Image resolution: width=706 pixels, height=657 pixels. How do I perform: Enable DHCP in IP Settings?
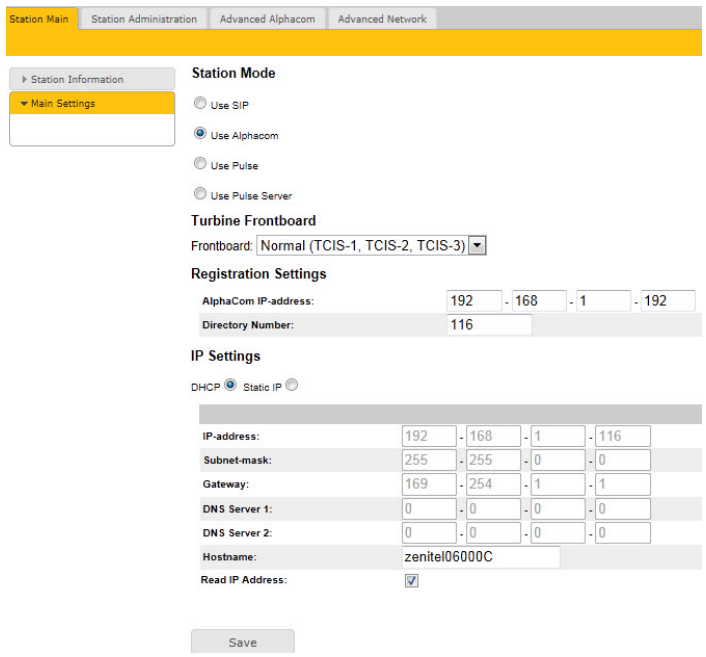coord(230,385)
